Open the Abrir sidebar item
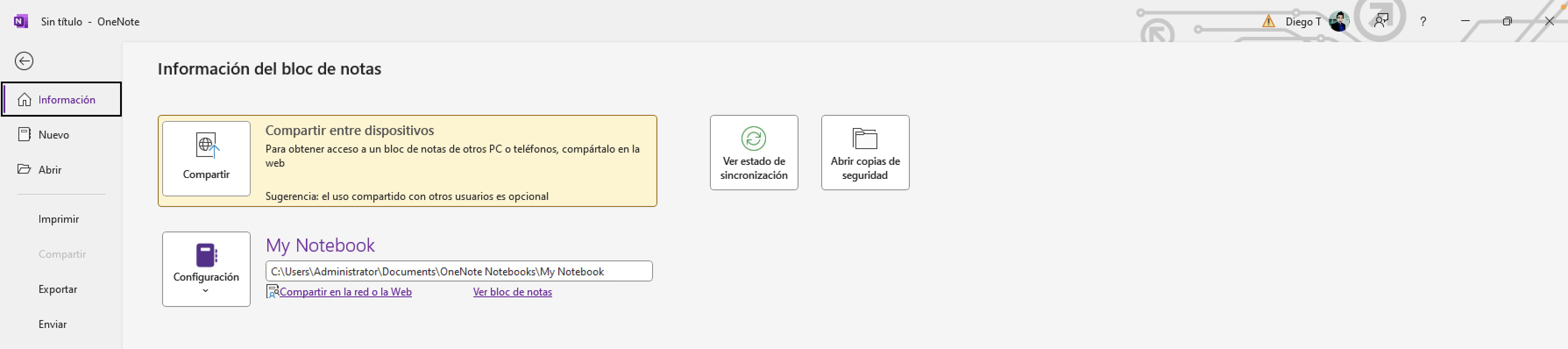The image size is (1568, 349). pyautogui.click(x=50, y=170)
